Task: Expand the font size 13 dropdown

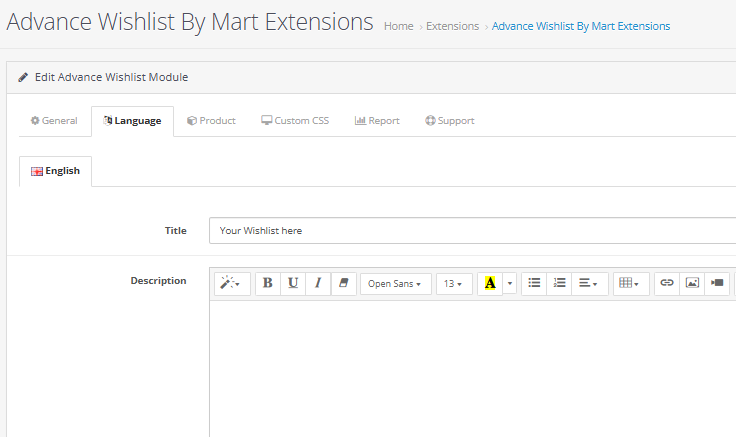Action: 454,284
